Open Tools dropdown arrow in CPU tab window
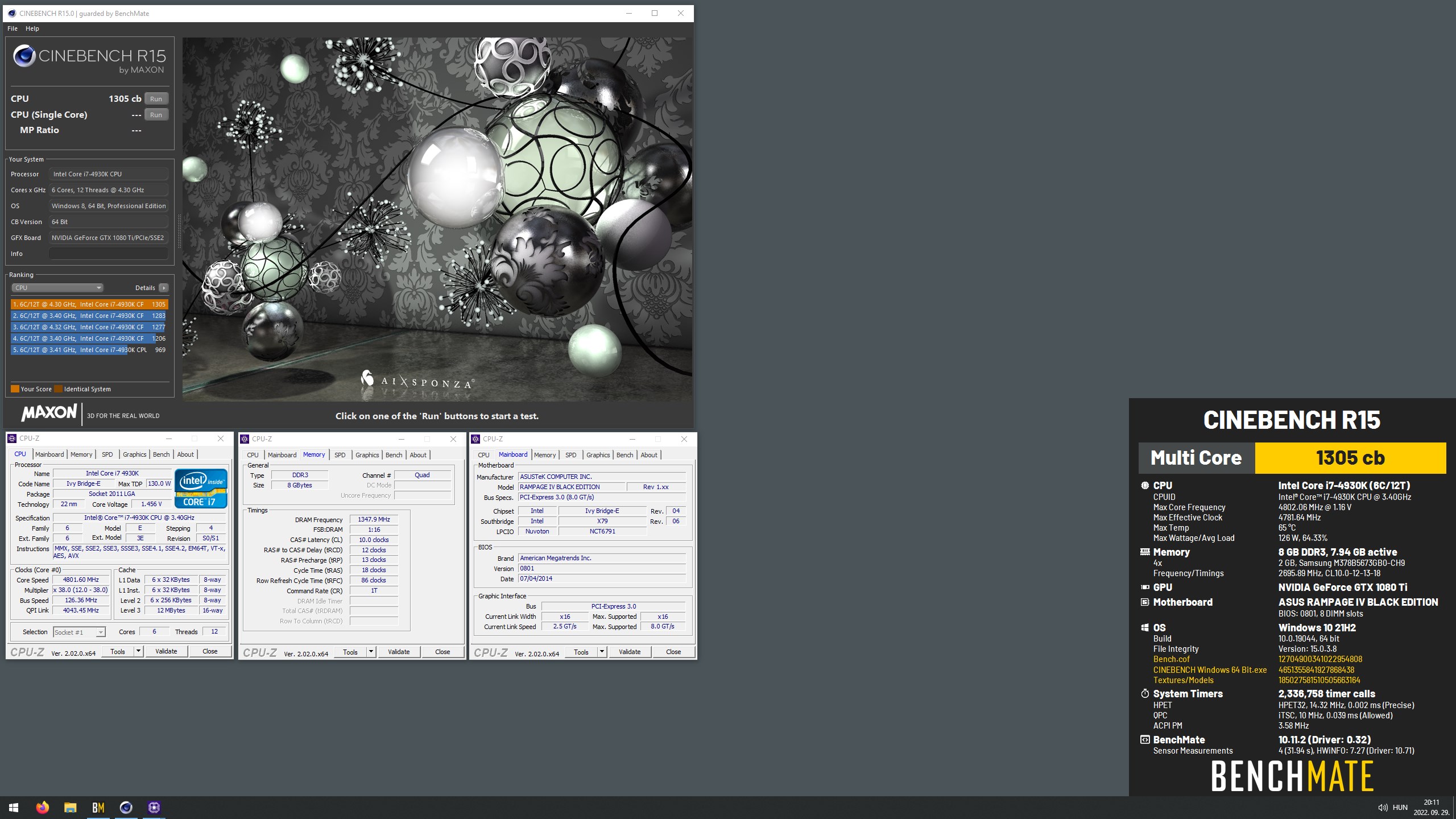Screen dimensions: 1456x819 pyautogui.click(x=138, y=651)
